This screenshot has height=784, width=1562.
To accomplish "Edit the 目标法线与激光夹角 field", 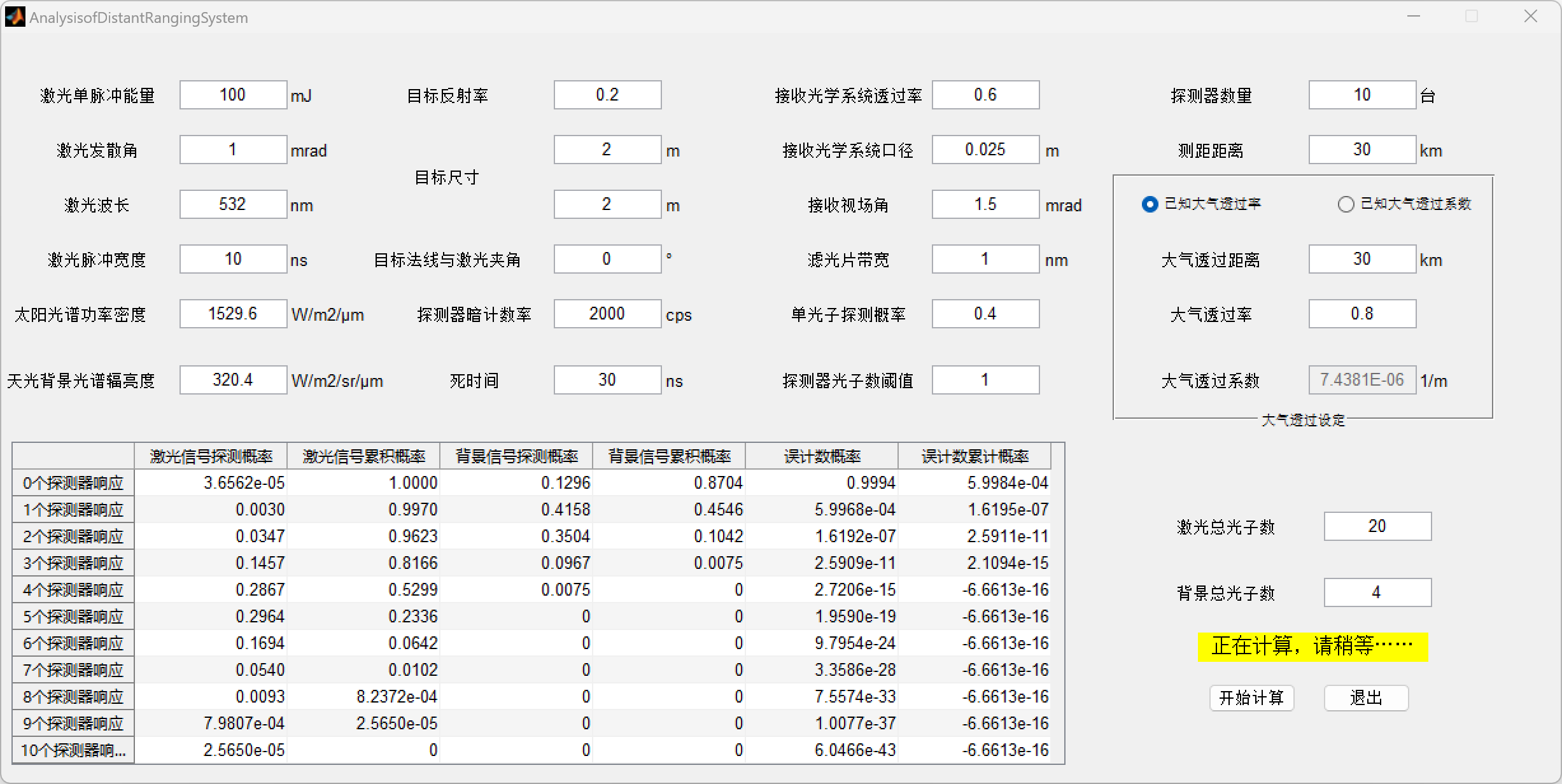I will click(607, 259).
